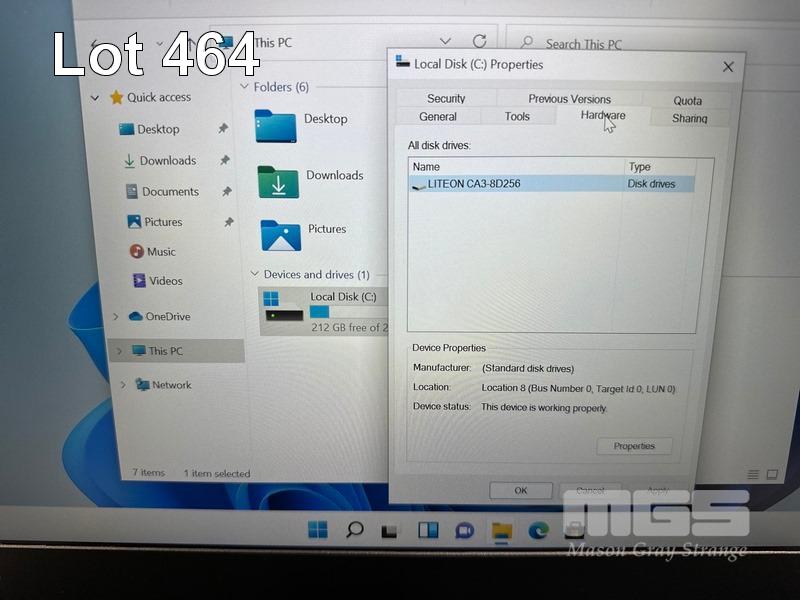Open File Explorer from the taskbar

(501, 530)
